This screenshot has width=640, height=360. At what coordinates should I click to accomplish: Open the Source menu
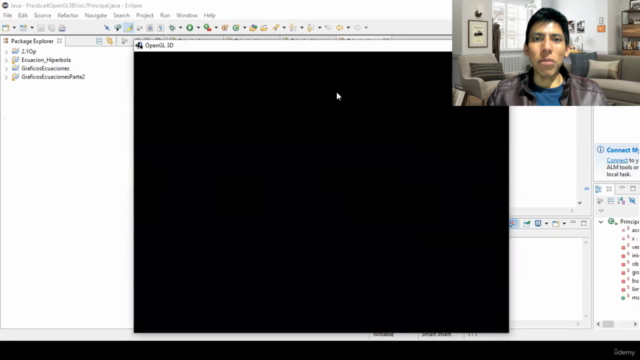click(42, 16)
